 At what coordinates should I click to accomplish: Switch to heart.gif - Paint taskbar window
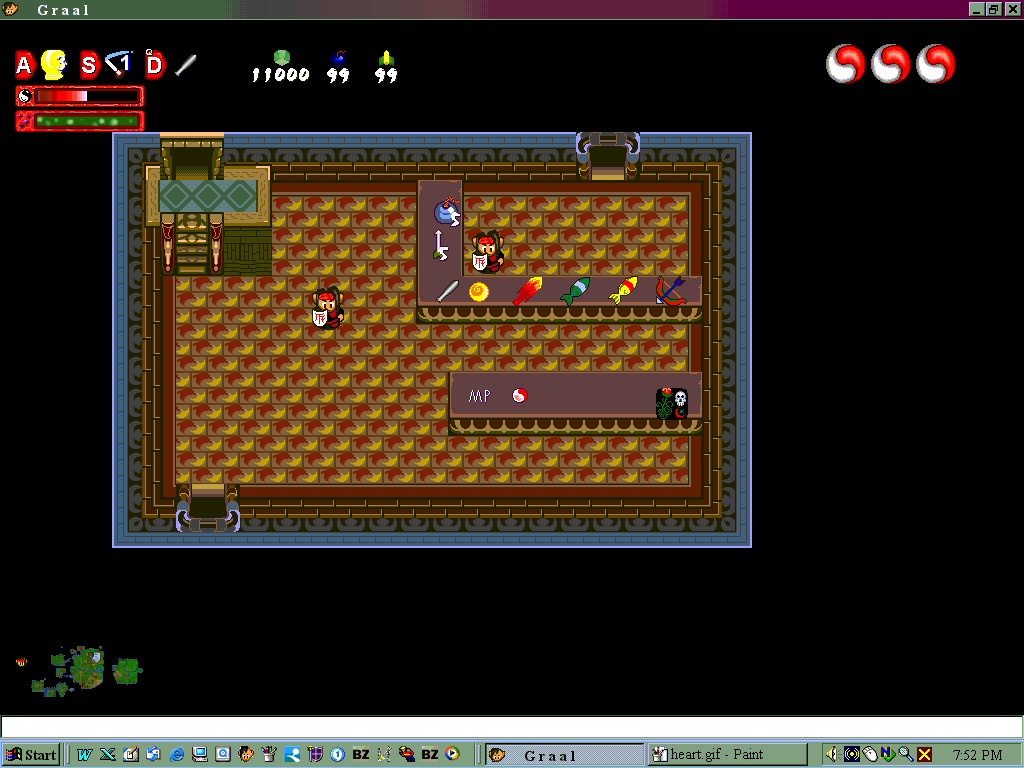(727, 754)
